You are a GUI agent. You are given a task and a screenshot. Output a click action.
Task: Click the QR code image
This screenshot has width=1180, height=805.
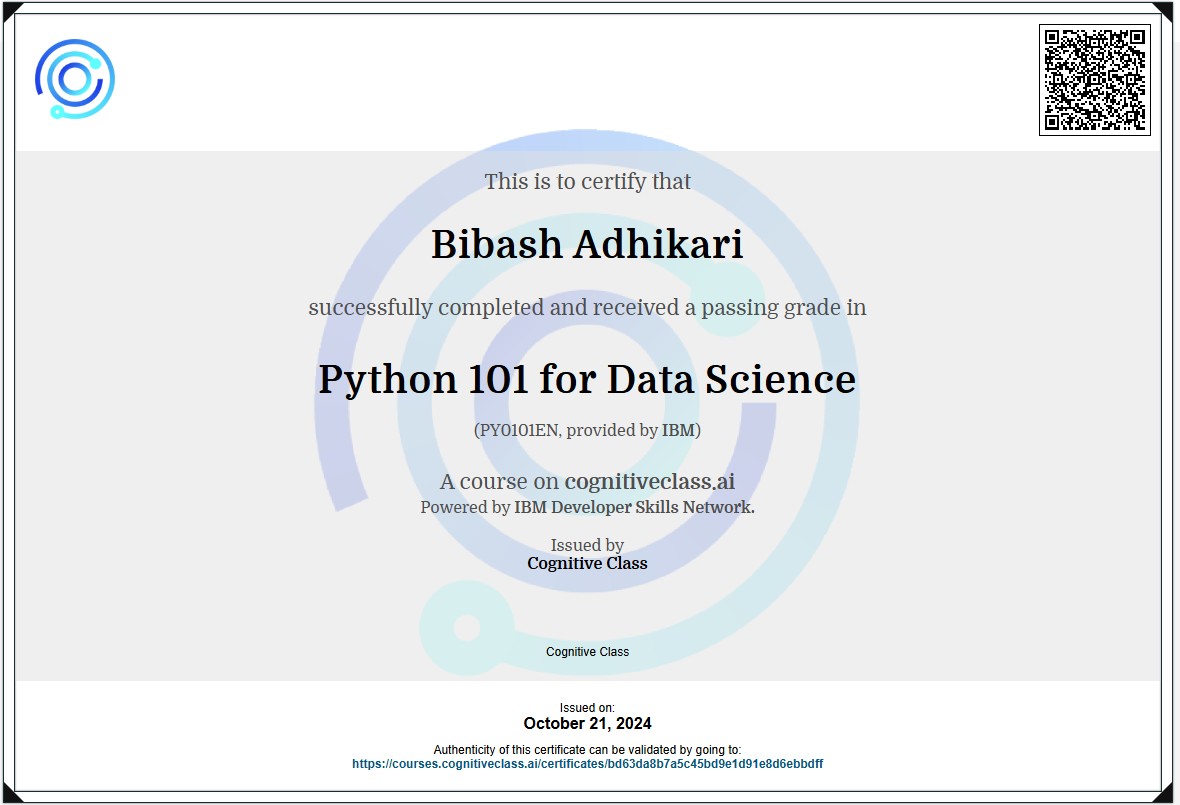(x=1094, y=80)
